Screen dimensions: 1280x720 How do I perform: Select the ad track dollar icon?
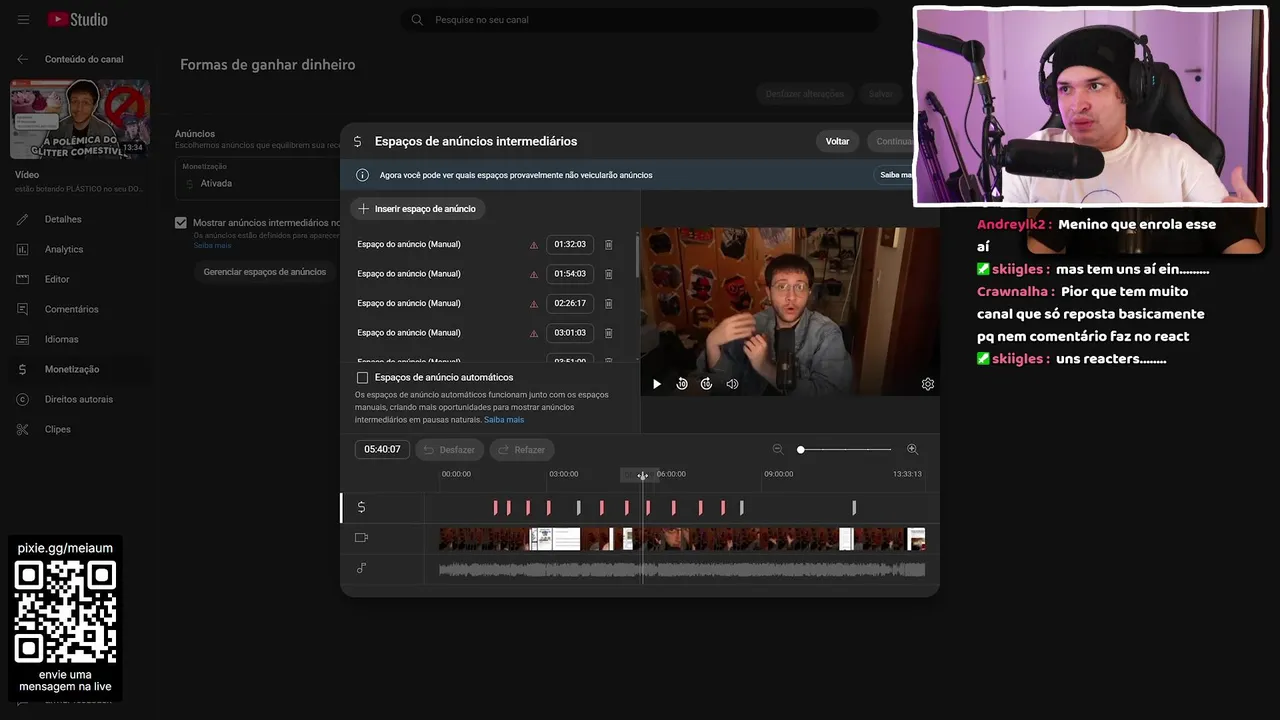[361, 507]
